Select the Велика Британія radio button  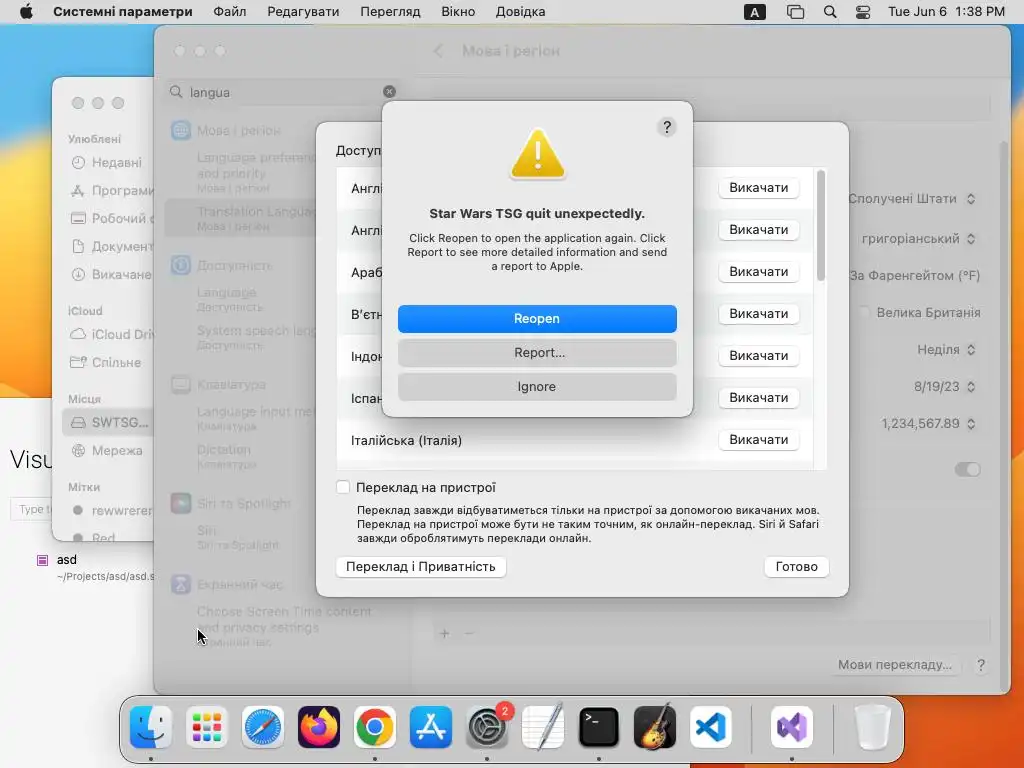coord(864,312)
